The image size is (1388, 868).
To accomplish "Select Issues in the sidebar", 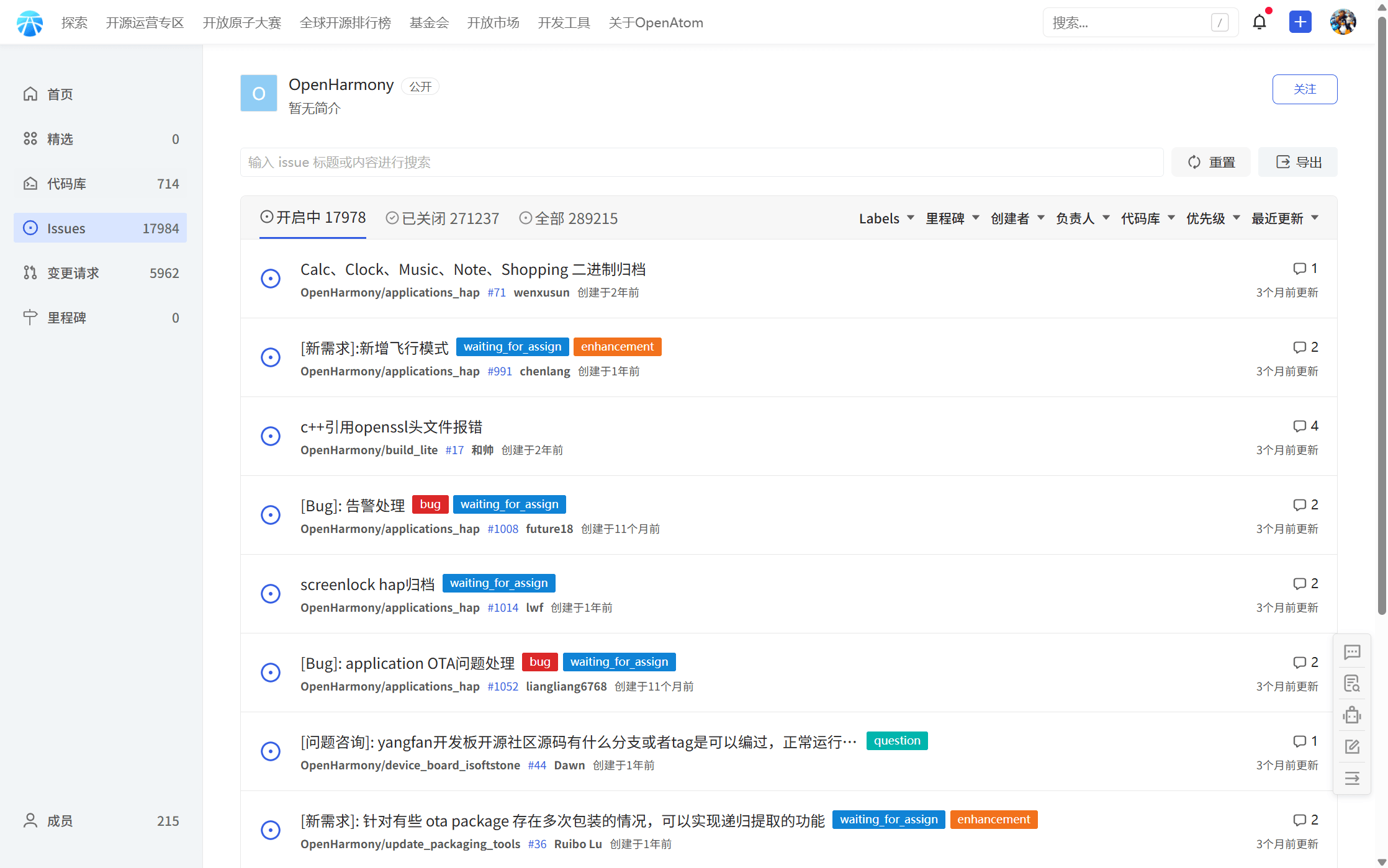I will (x=100, y=228).
